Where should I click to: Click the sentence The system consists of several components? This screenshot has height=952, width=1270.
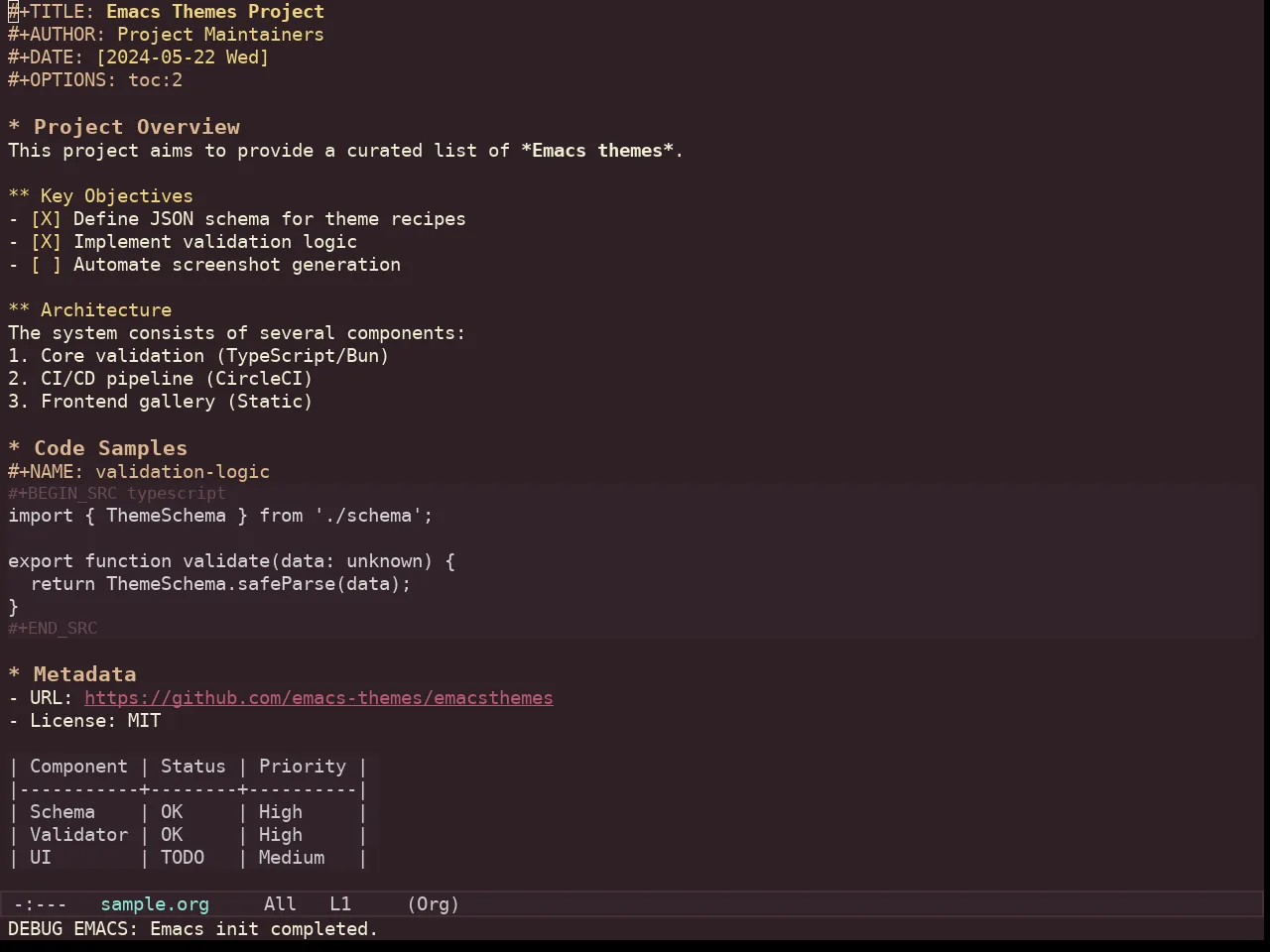pyautogui.click(x=236, y=333)
